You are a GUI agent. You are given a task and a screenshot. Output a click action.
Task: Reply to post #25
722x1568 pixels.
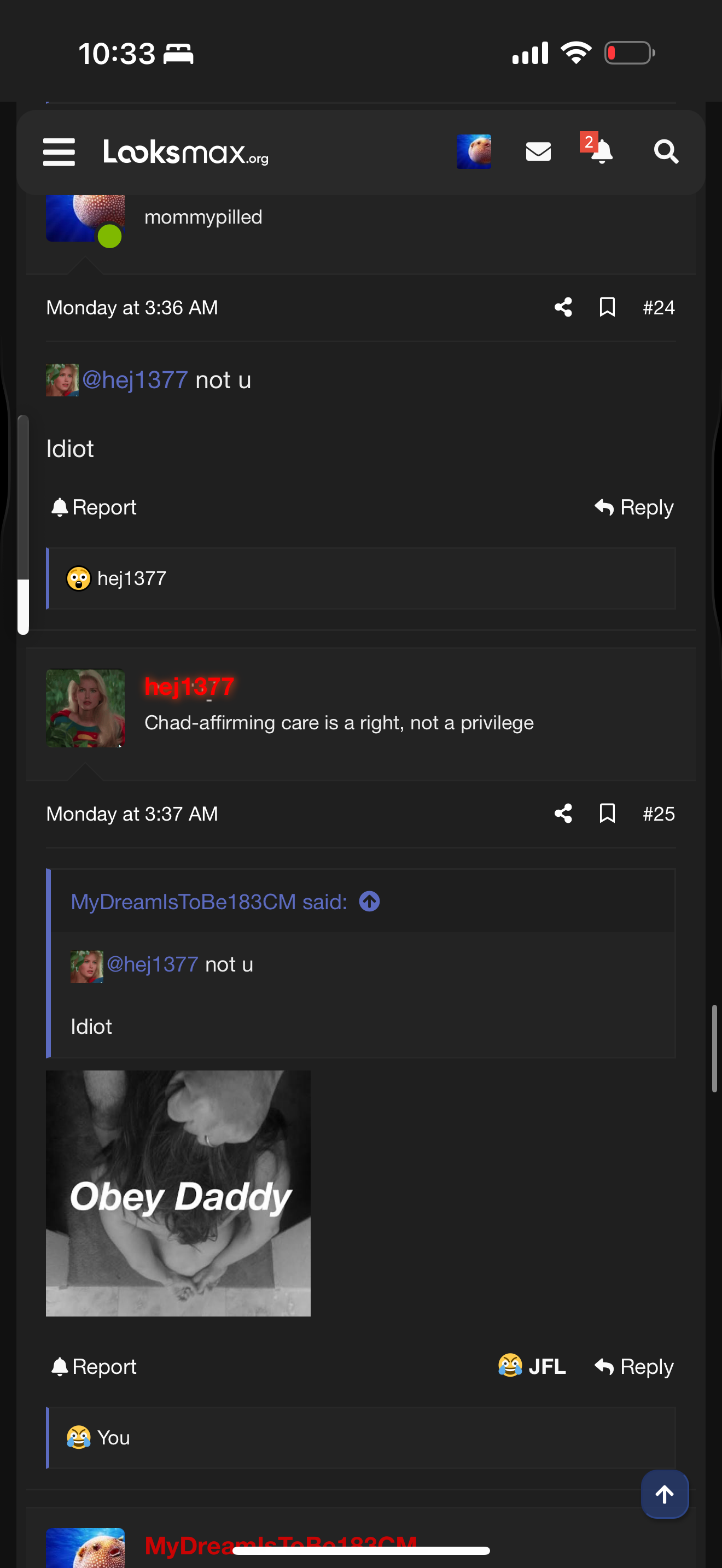click(634, 1367)
